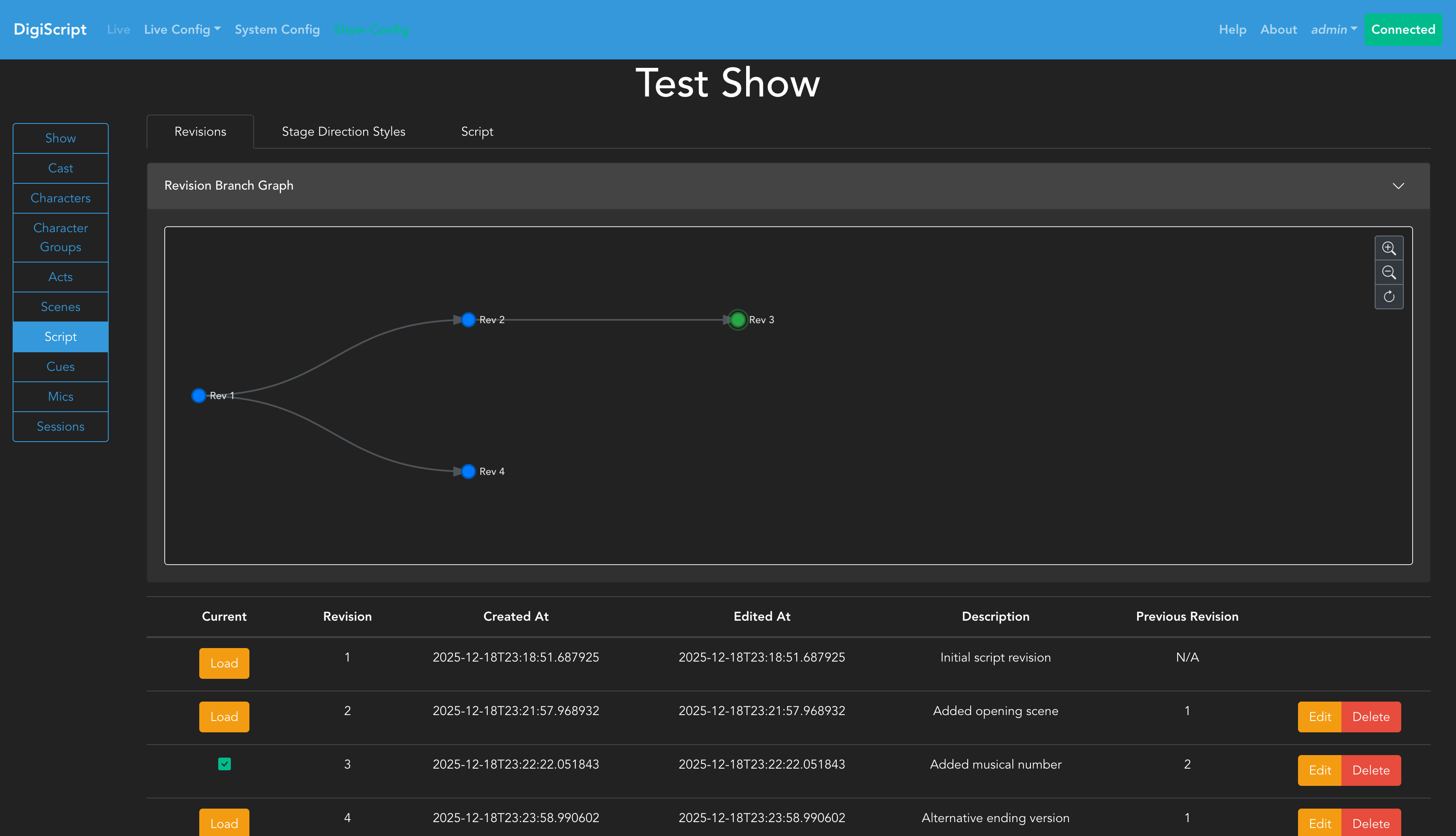Click the zoom out magnifier icon
1456x836 pixels.
[x=1388, y=272]
